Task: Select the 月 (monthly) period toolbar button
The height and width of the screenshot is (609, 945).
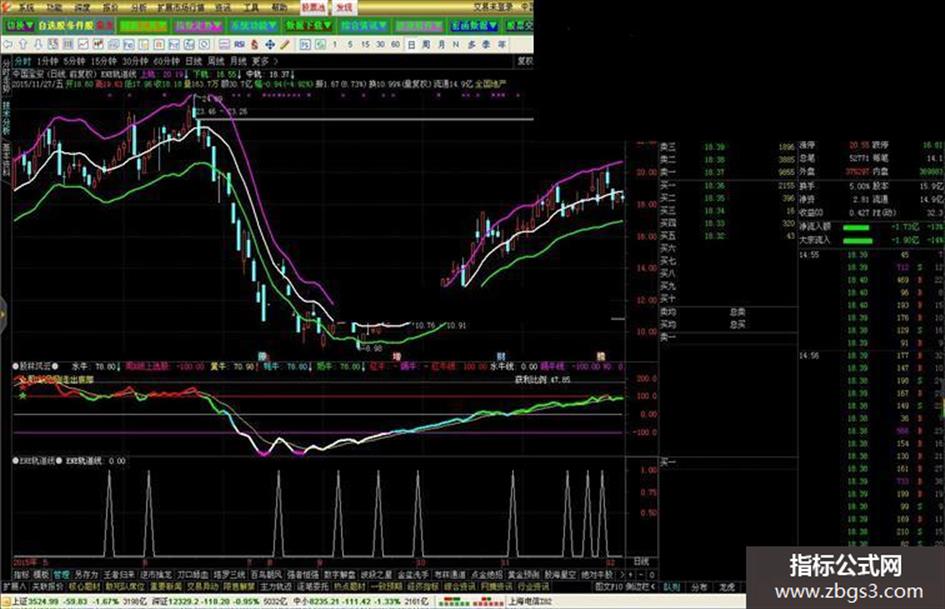Action: point(442,45)
